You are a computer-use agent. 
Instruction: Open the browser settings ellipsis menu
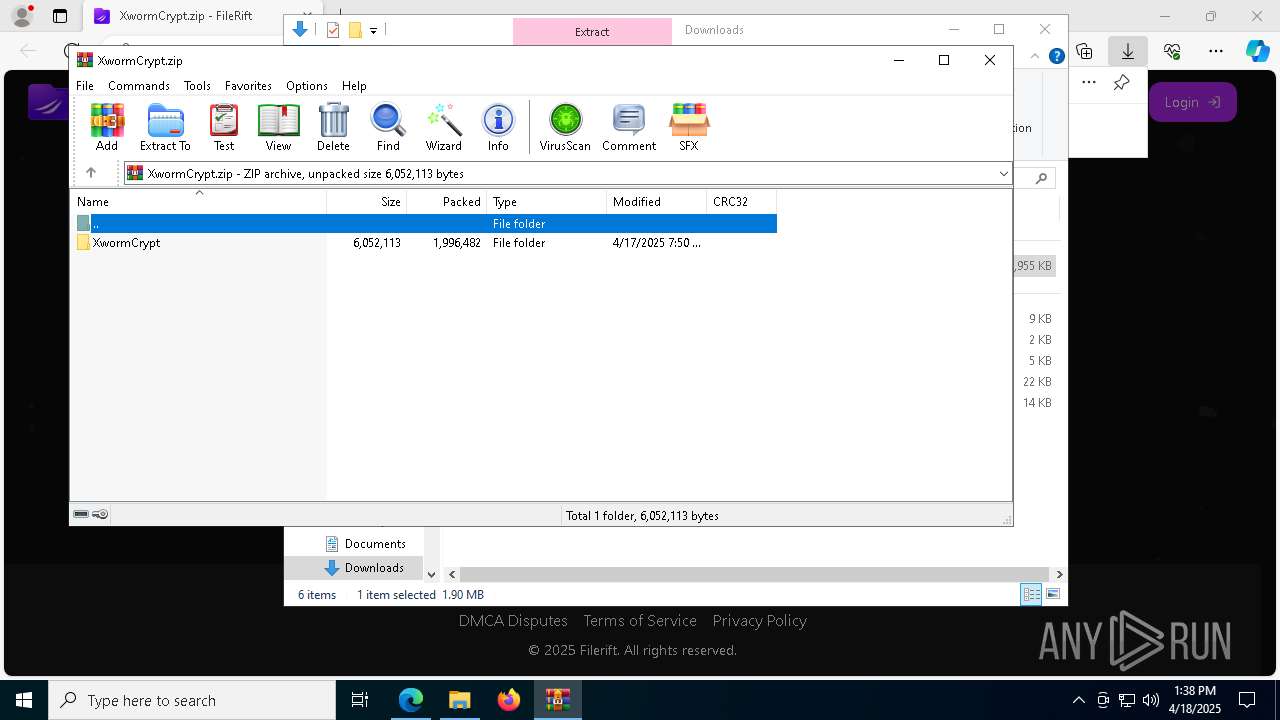pyautogui.click(x=1216, y=51)
